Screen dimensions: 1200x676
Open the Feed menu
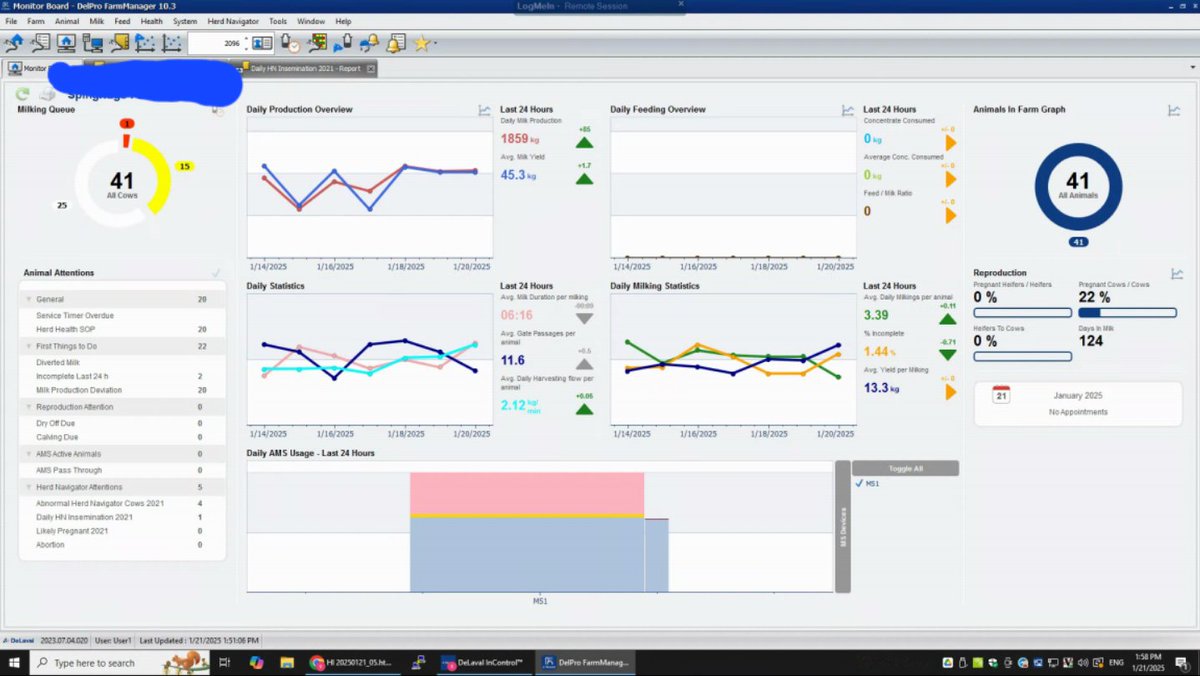(123, 21)
